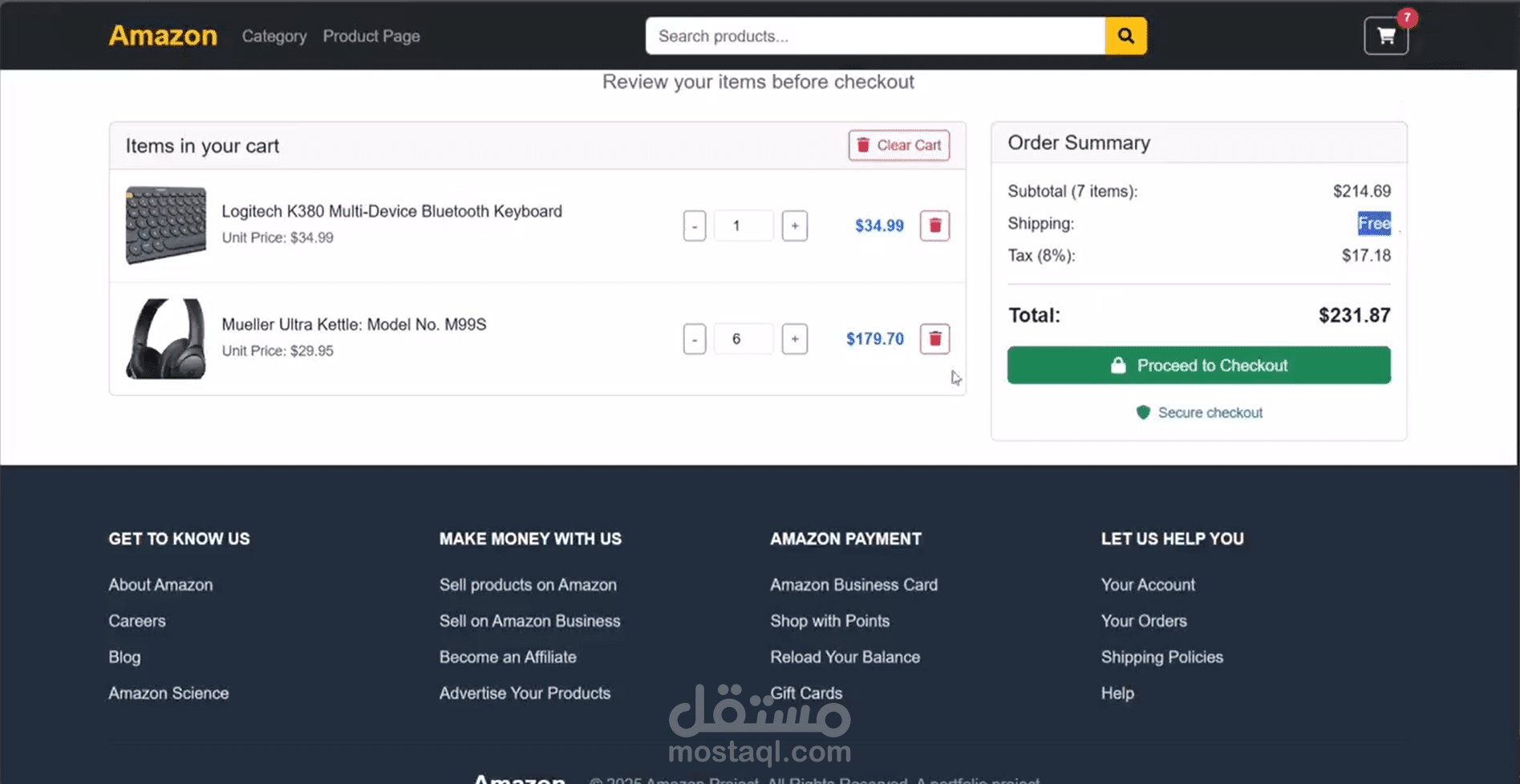Image resolution: width=1520 pixels, height=784 pixels.
Task: Open the shopping cart icon with 7 badge
Action: [1386, 35]
